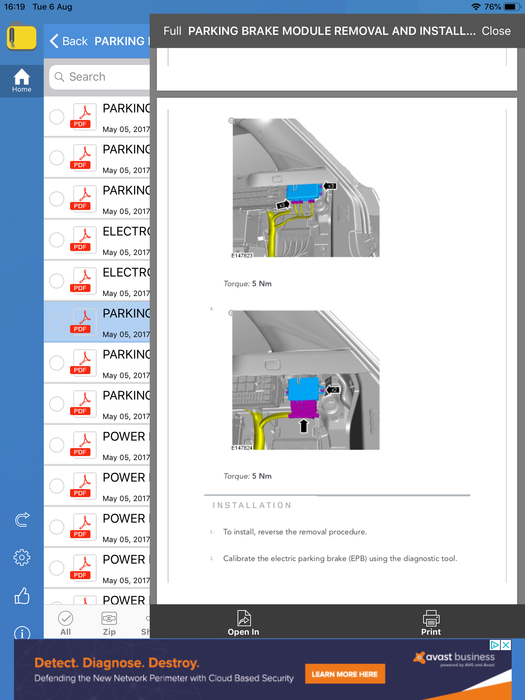Open the info icon in sidebar
The height and width of the screenshot is (700, 525).
pyautogui.click(x=22, y=633)
